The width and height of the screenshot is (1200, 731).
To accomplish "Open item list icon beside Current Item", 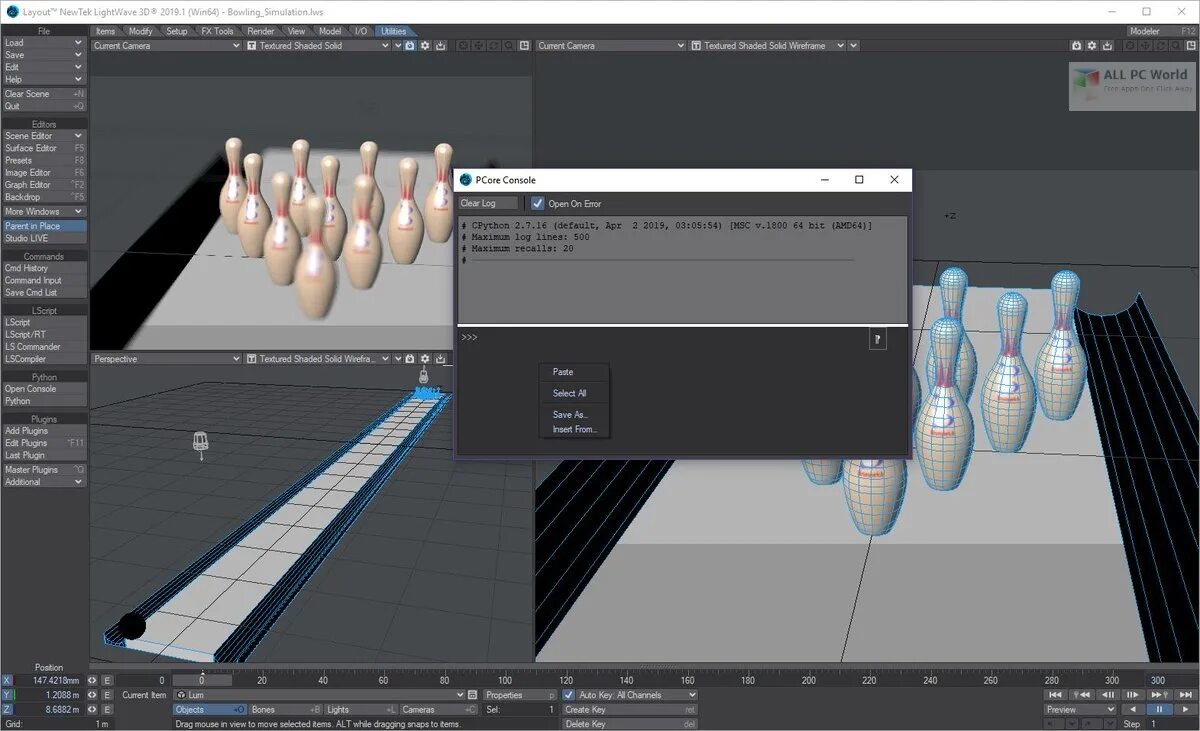I will pos(472,695).
